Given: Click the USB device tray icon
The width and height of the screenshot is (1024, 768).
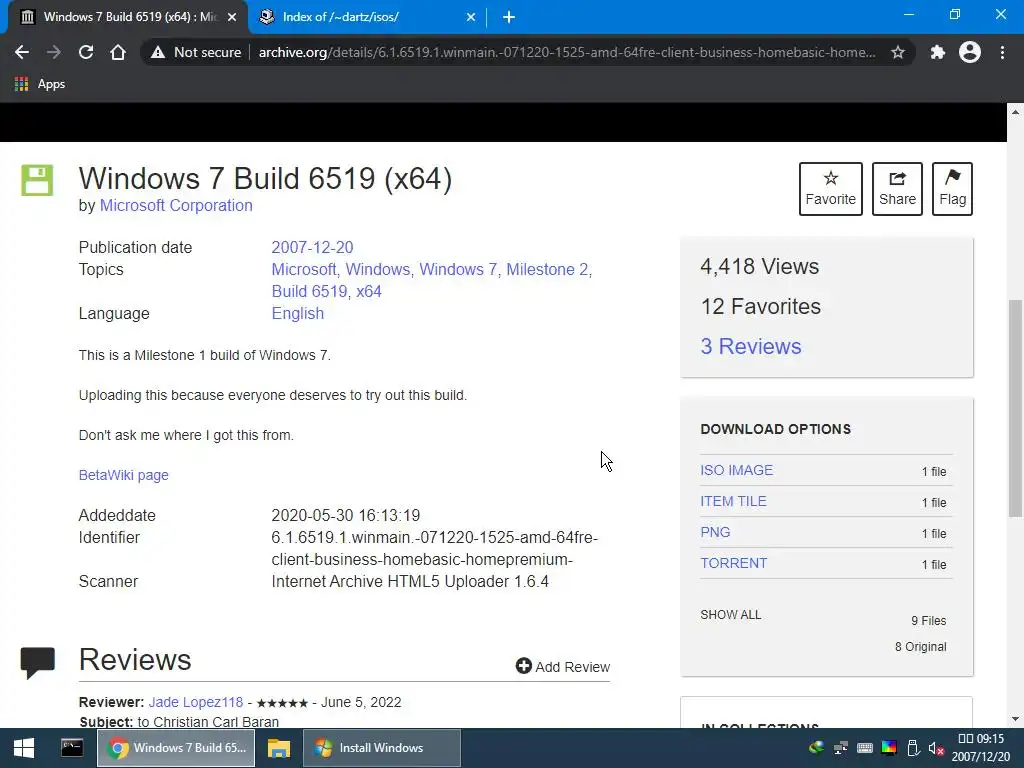Looking at the screenshot, I should click(913, 748).
